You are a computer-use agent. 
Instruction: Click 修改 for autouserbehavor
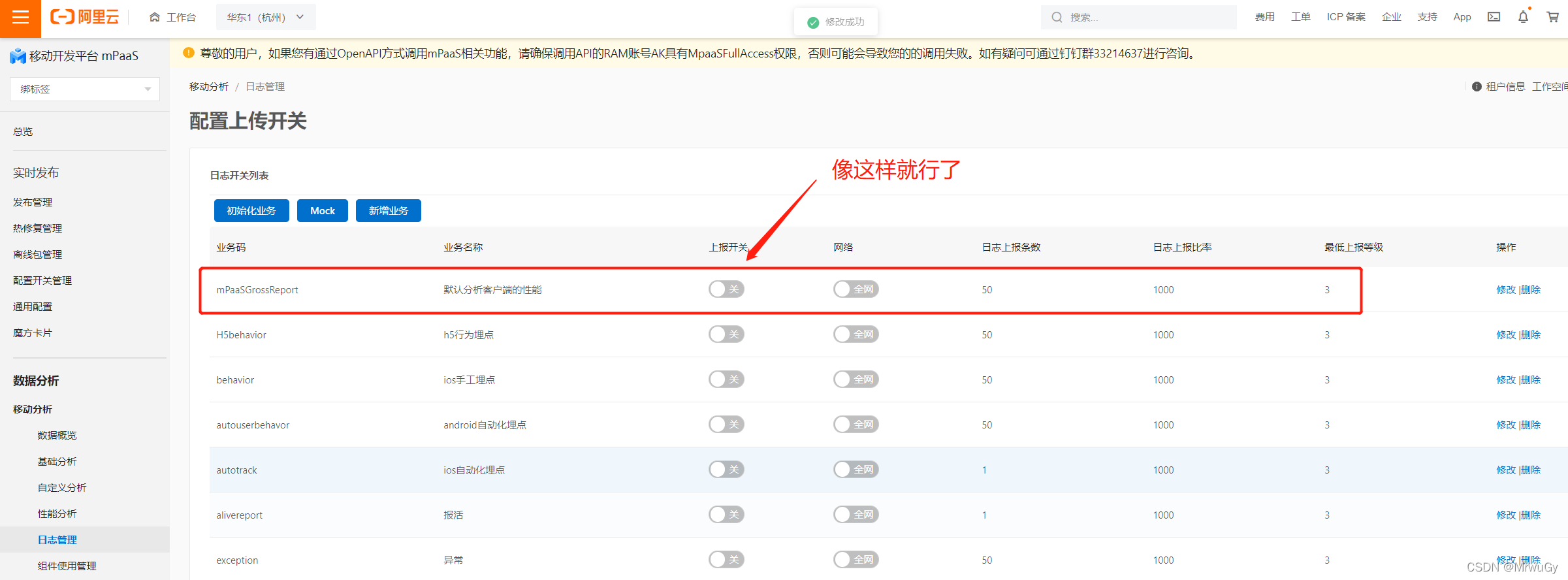1506,425
